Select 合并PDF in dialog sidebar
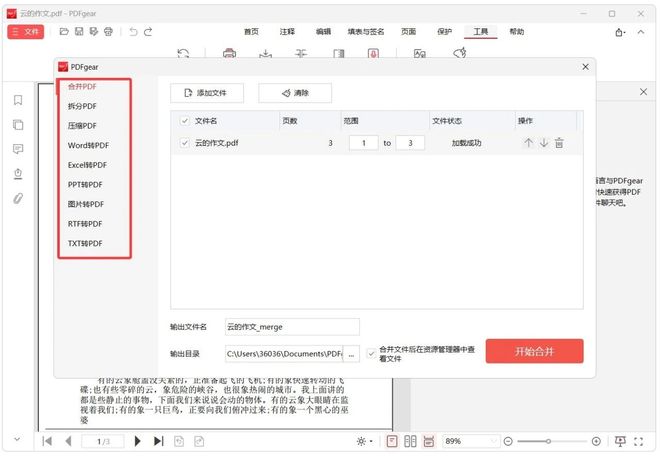 pyautogui.click(x=82, y=86)
